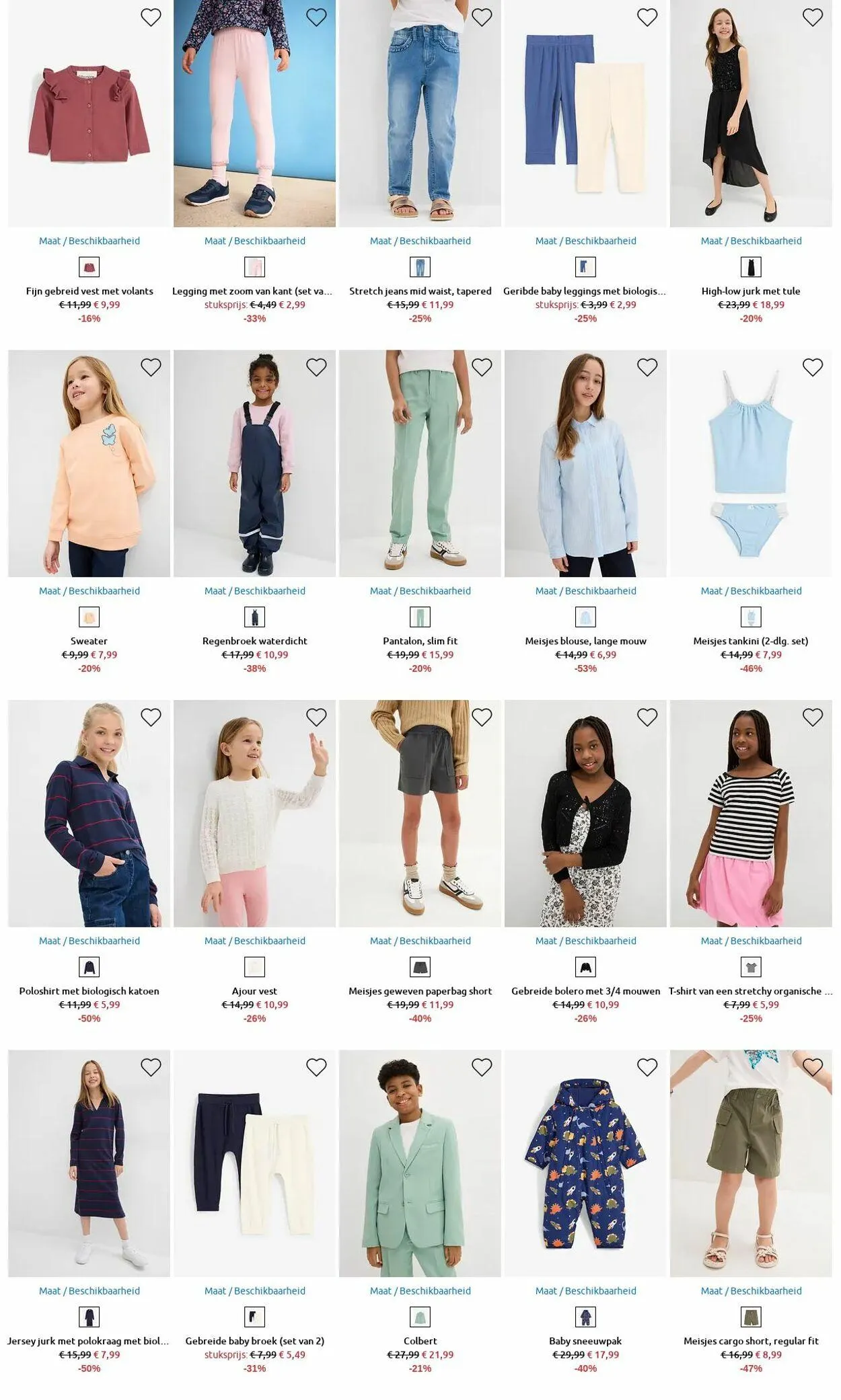Open Maat / Beschikbaarheid for Meisjes blouse
The image size is (841, 1400).
[585, 591]
